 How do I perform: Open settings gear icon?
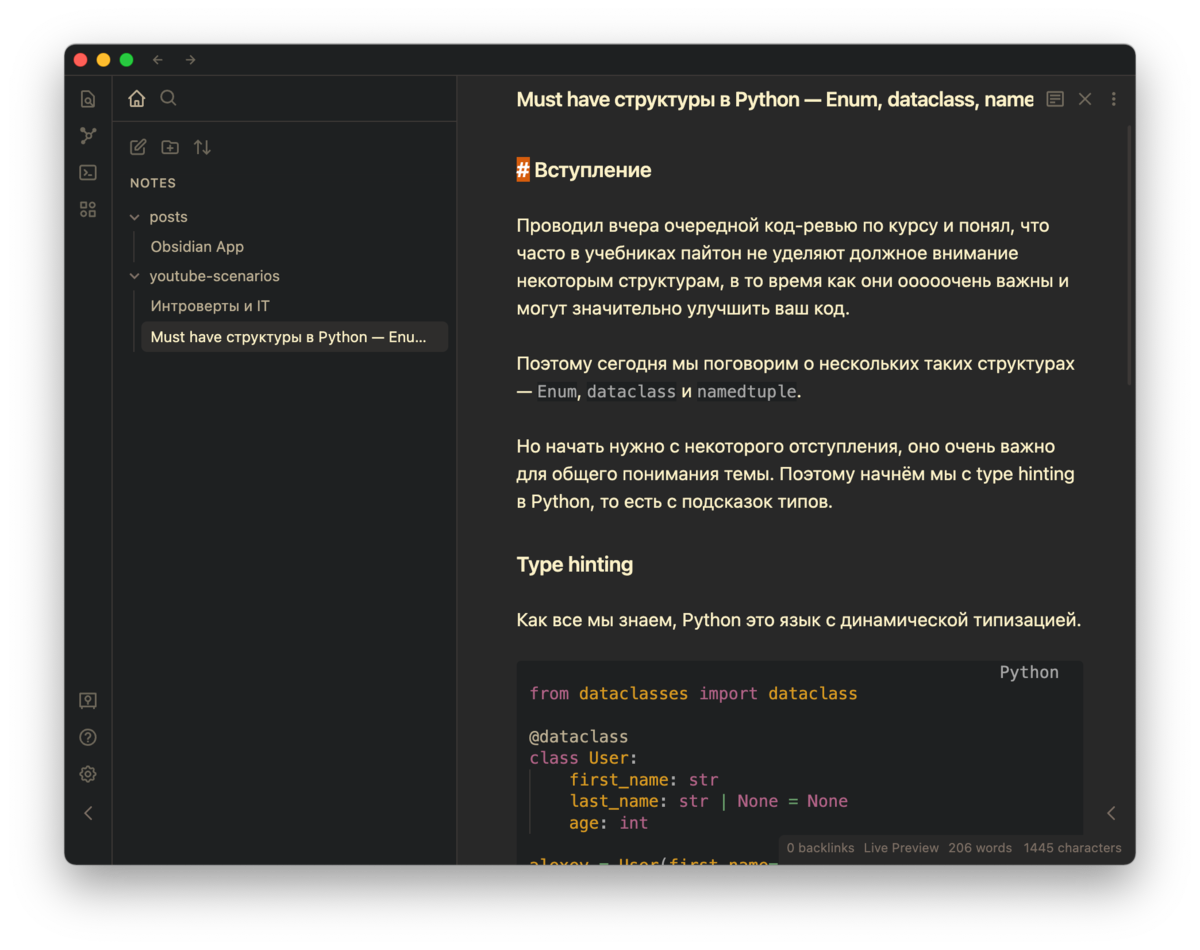point(88,774)
